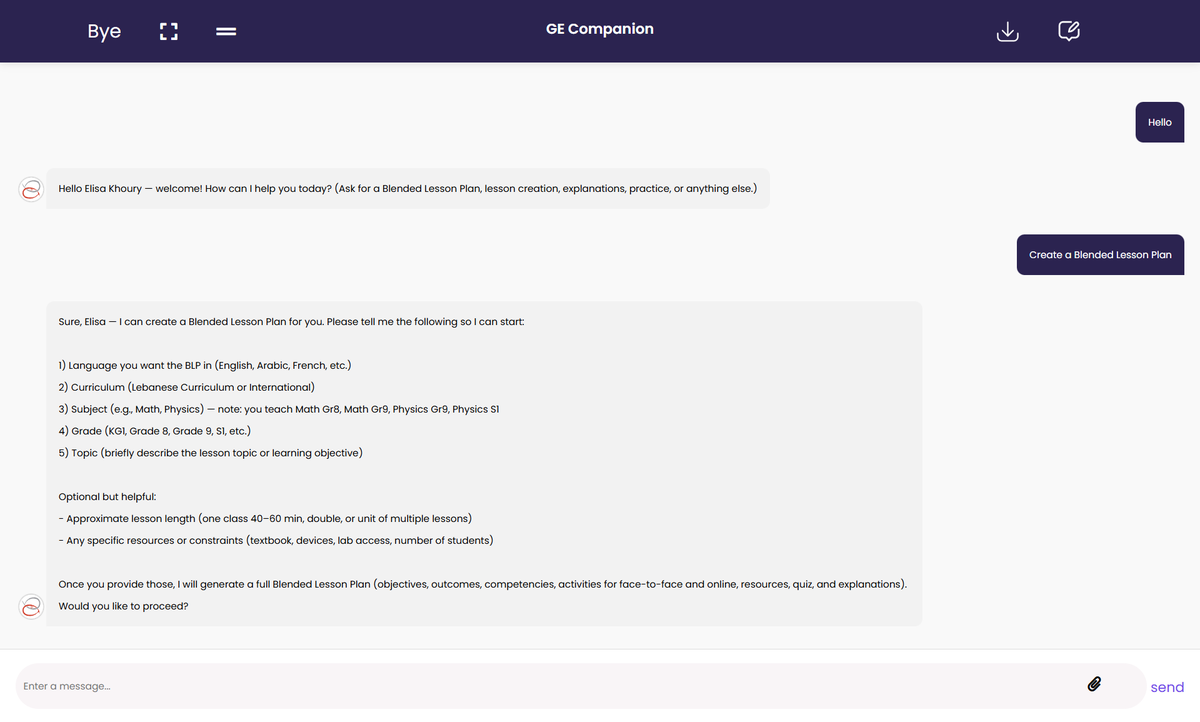Attach a file using the paperclip icon
Viewport: 1200px width, 722px height.
pyautogui.click(x=1094, y=685)
